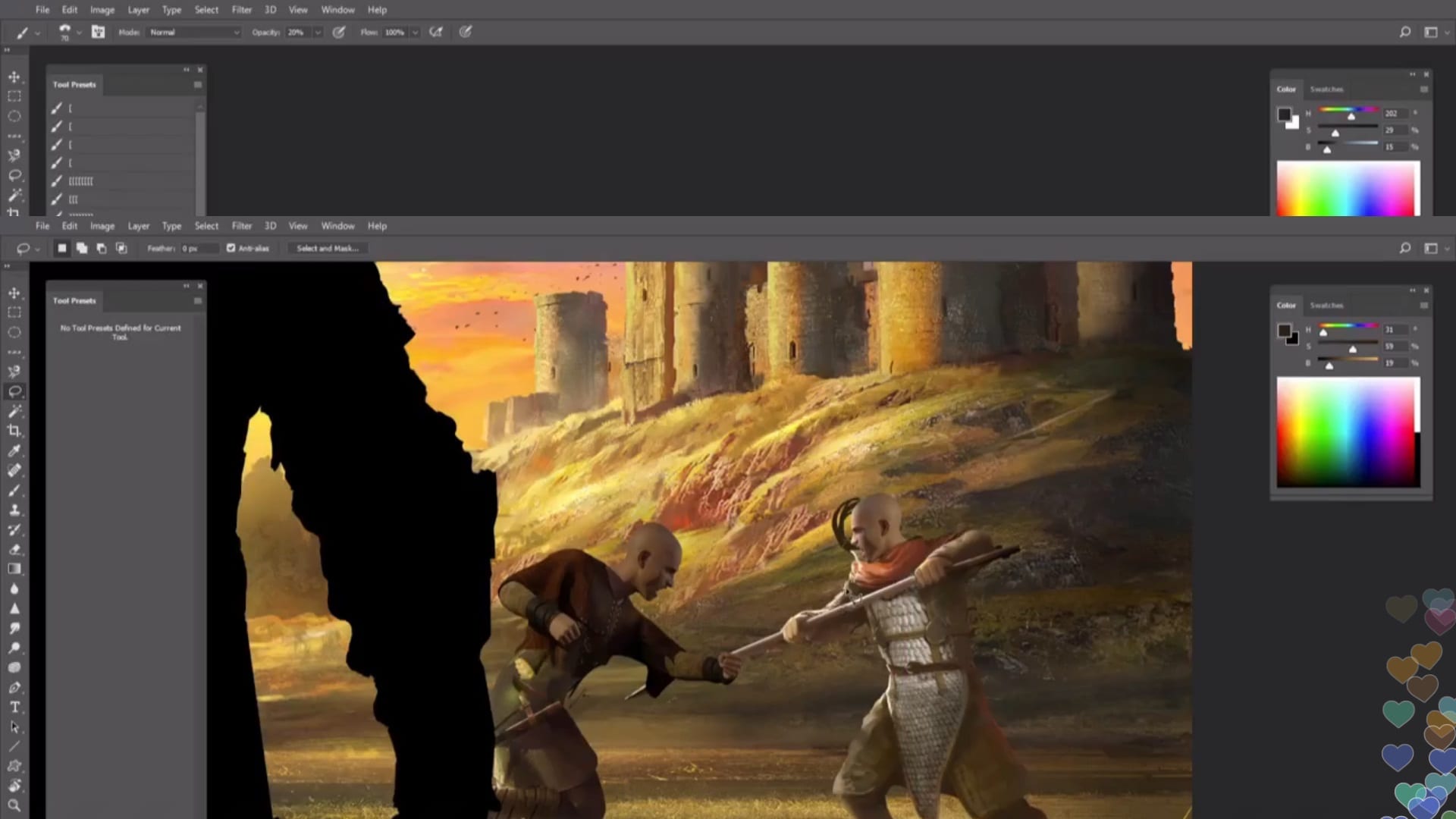The width and height of the screenshot is (1456, 819).
Task: Select the Gradient tool
Action: [x=14, y=569]
